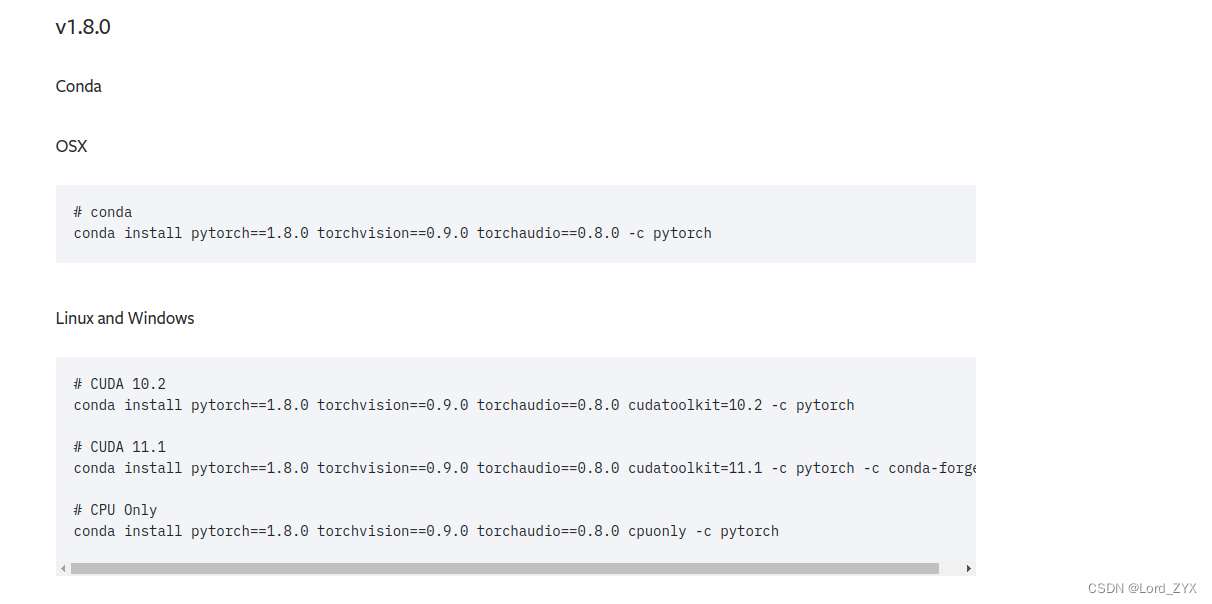Click the cudatoolkit=10.2 install command
Image resolution: width=1212 pixels, height=604 pixels.
464,405
